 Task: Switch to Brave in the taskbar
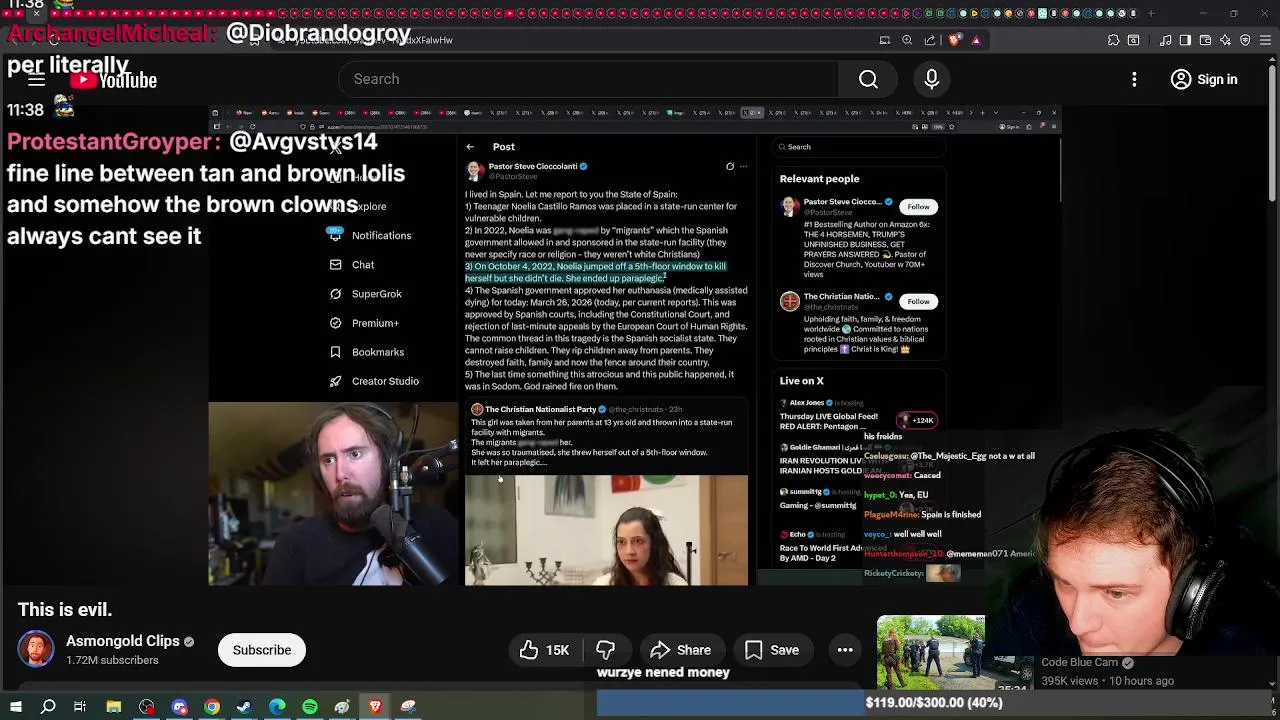tap(375, 707)
